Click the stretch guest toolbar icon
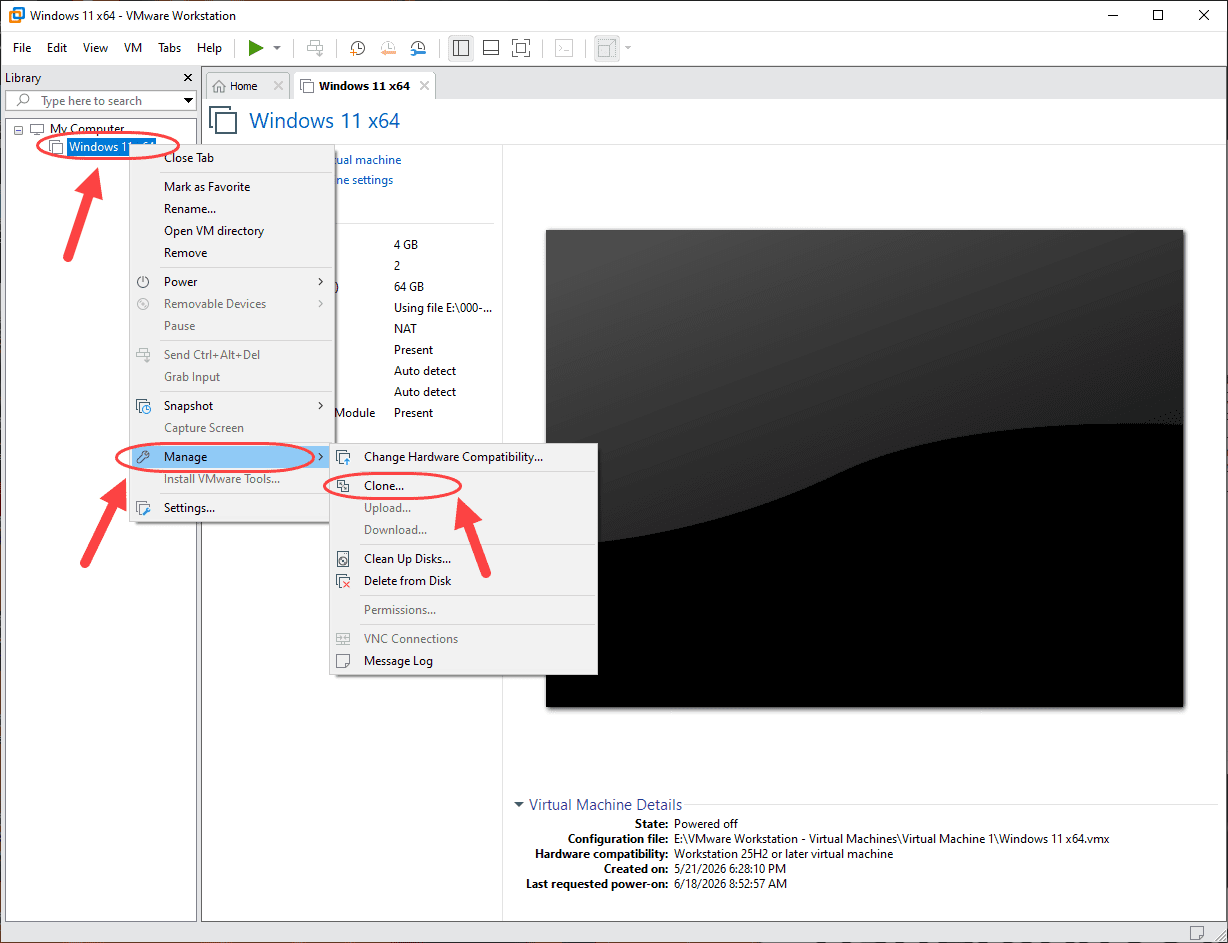The width and height of the screenshot is (1228, 943). tap(606, 48)
